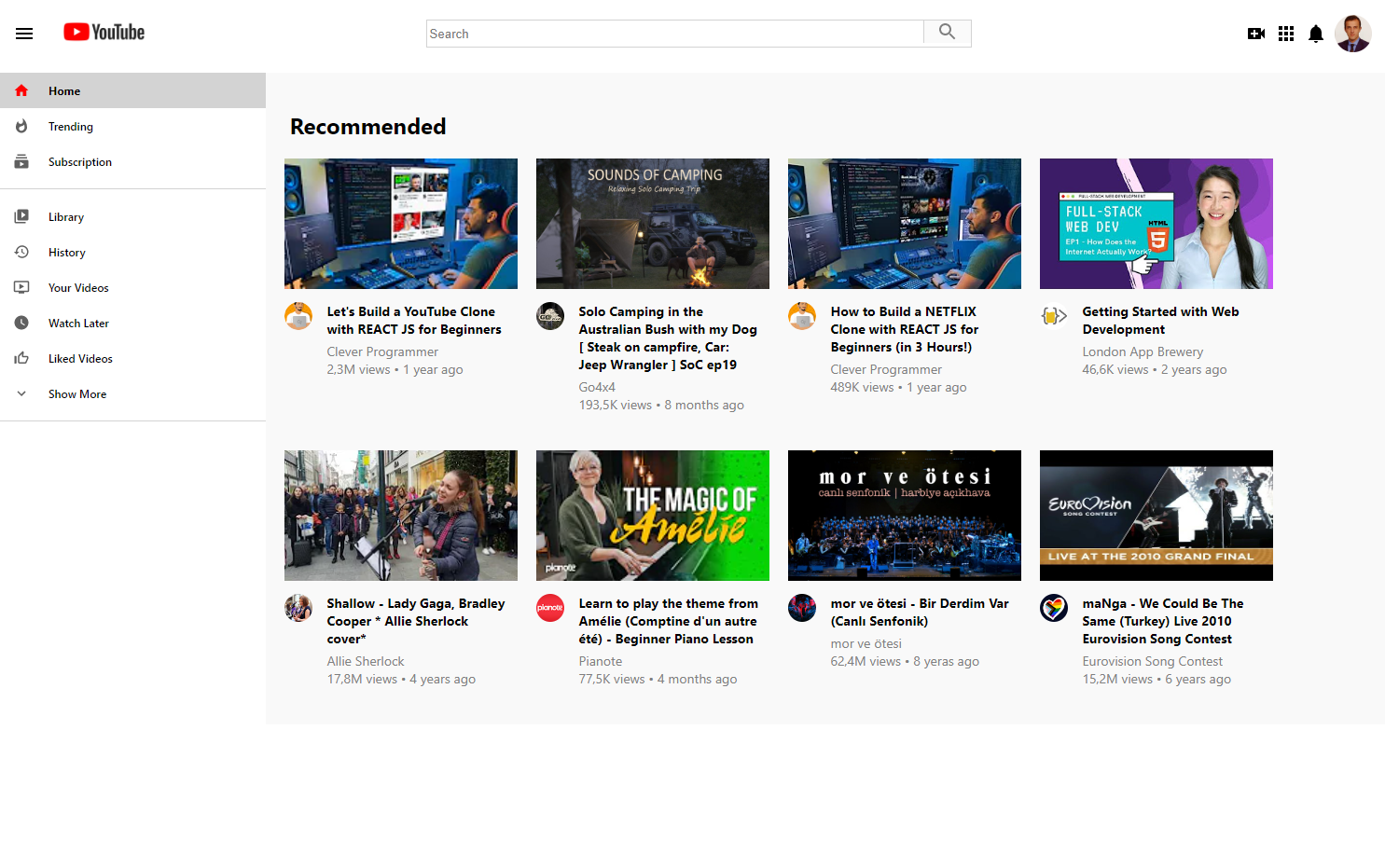Click title "How to Build a NETFLIX Clone"
This screenshot has width=1385, height=868.
[905, 329]
